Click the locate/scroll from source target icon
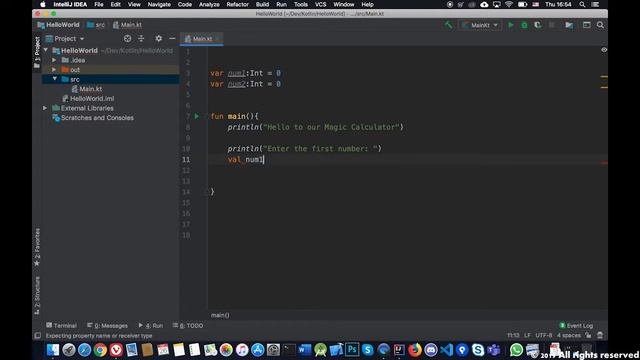Image resolution: width=640 pixels, height=360 pixels. click(x=127, y=38)
